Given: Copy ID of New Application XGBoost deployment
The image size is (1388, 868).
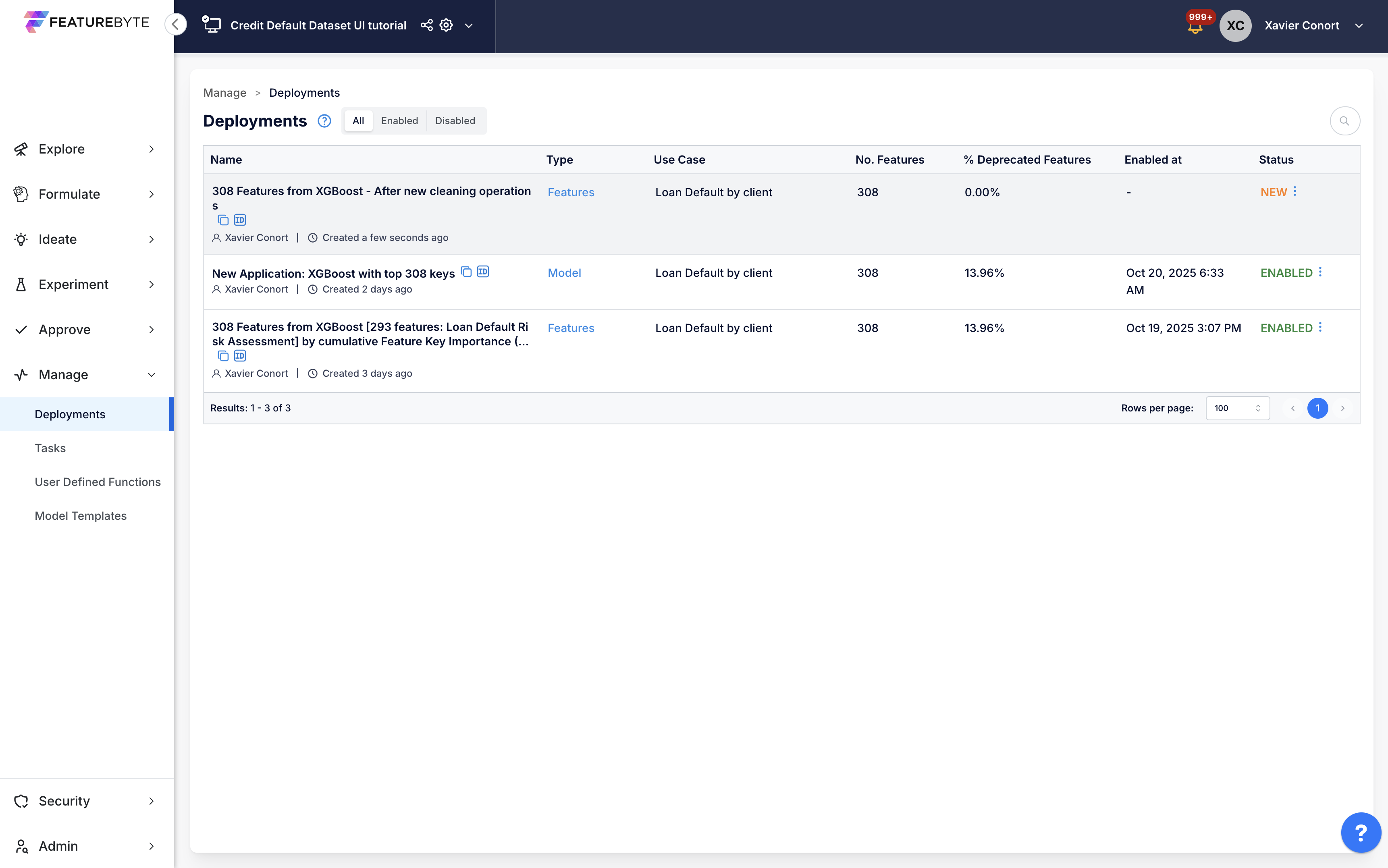Looking at the screenshot, I should pyautogui.click(x=483, y=272).
